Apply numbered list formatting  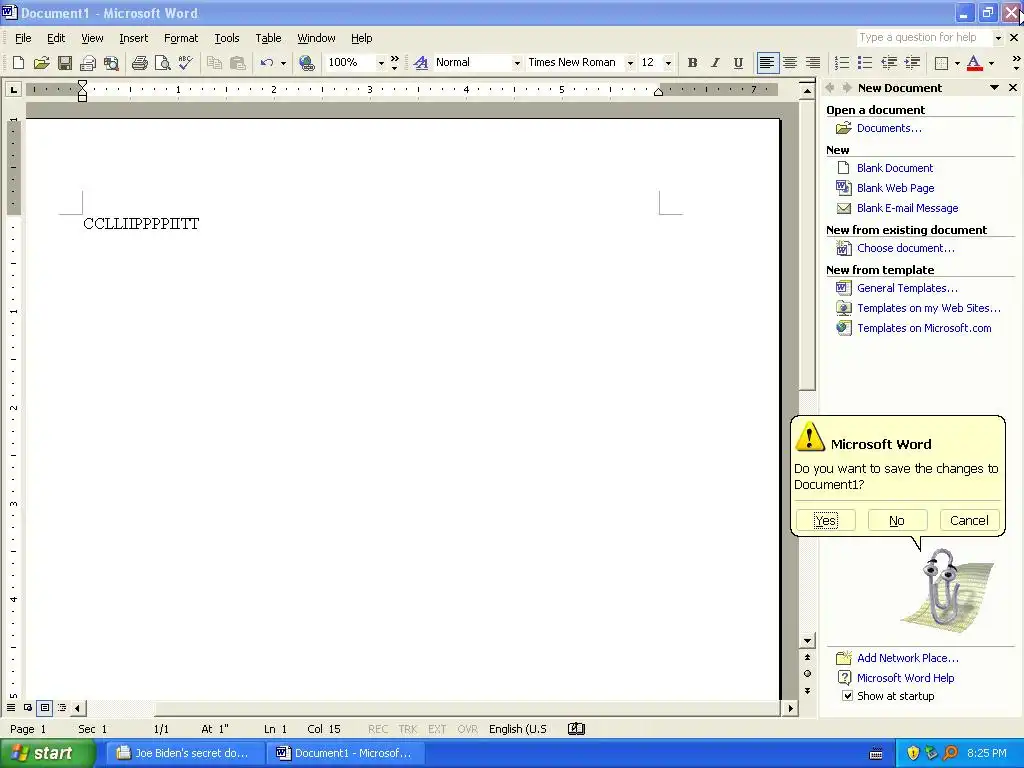coord(842,63)
